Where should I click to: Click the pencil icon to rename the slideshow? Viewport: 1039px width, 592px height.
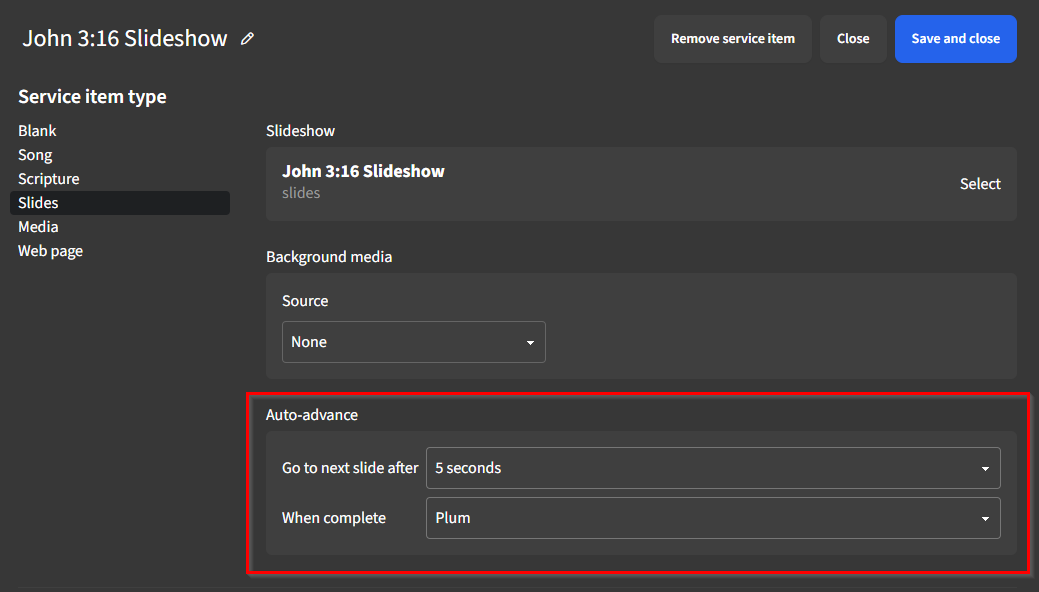click(x=247, y=38)
